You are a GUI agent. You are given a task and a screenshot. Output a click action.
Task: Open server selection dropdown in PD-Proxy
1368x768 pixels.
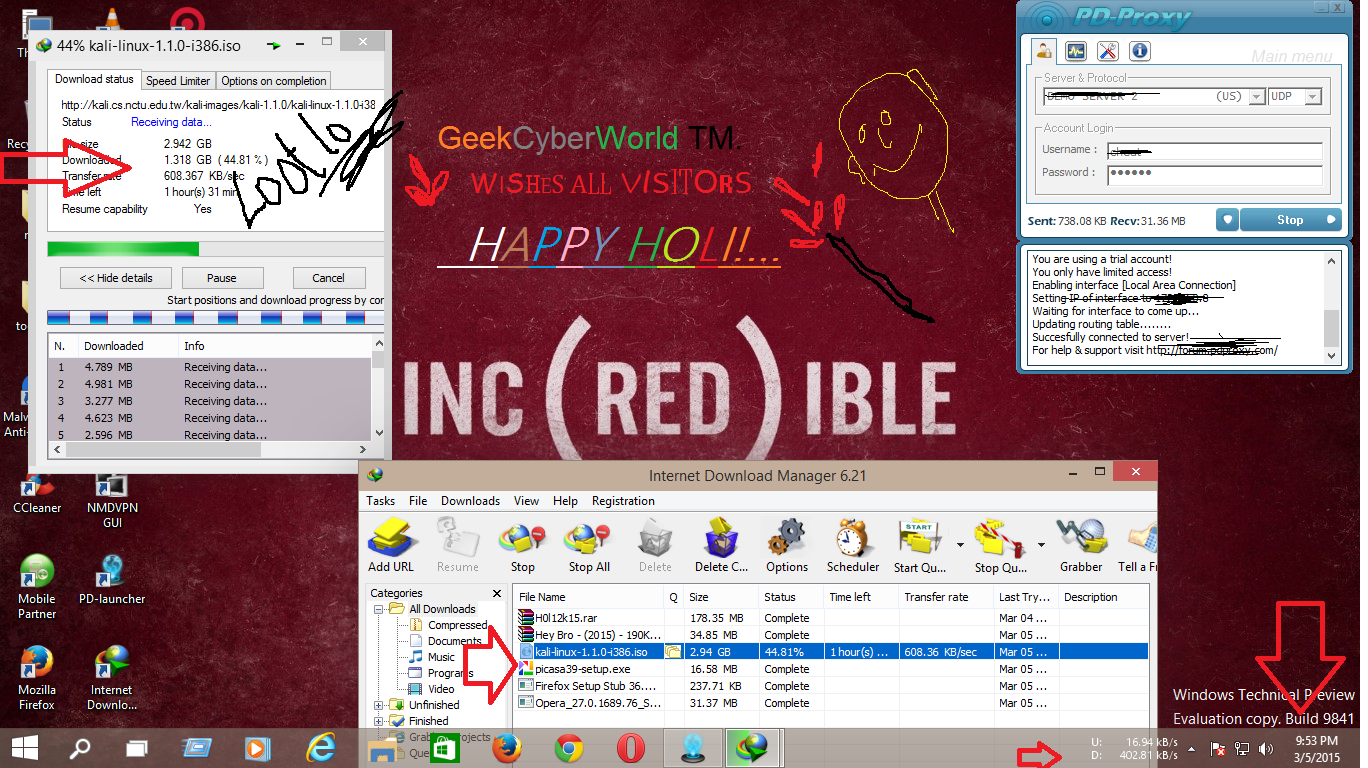click(x=1256, y=97)
